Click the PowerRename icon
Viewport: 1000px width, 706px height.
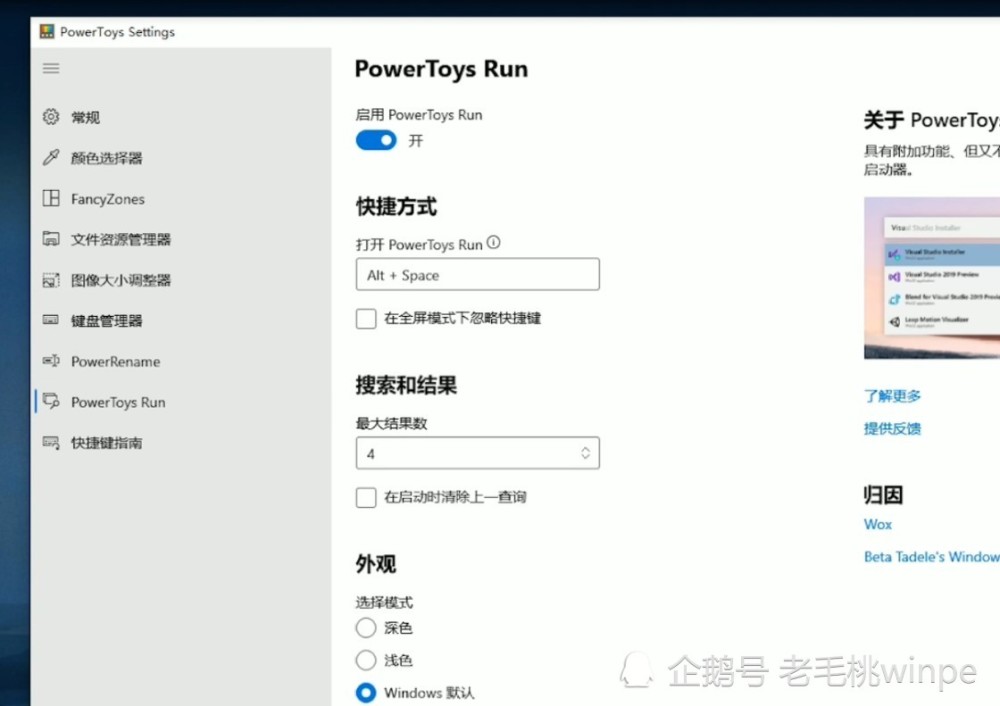pos(51,361)
